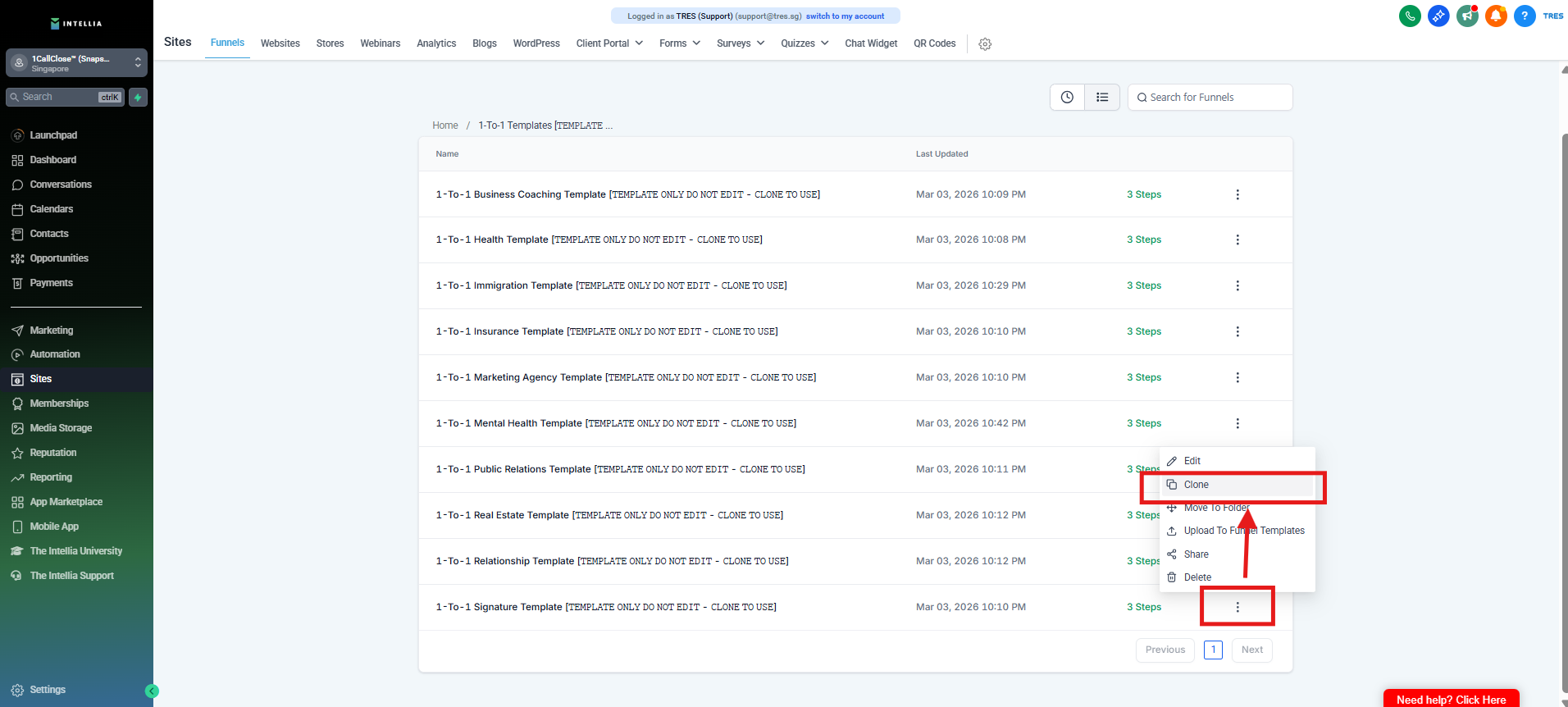Open the 1CallClose account switcher

click(x=76, y=63)
